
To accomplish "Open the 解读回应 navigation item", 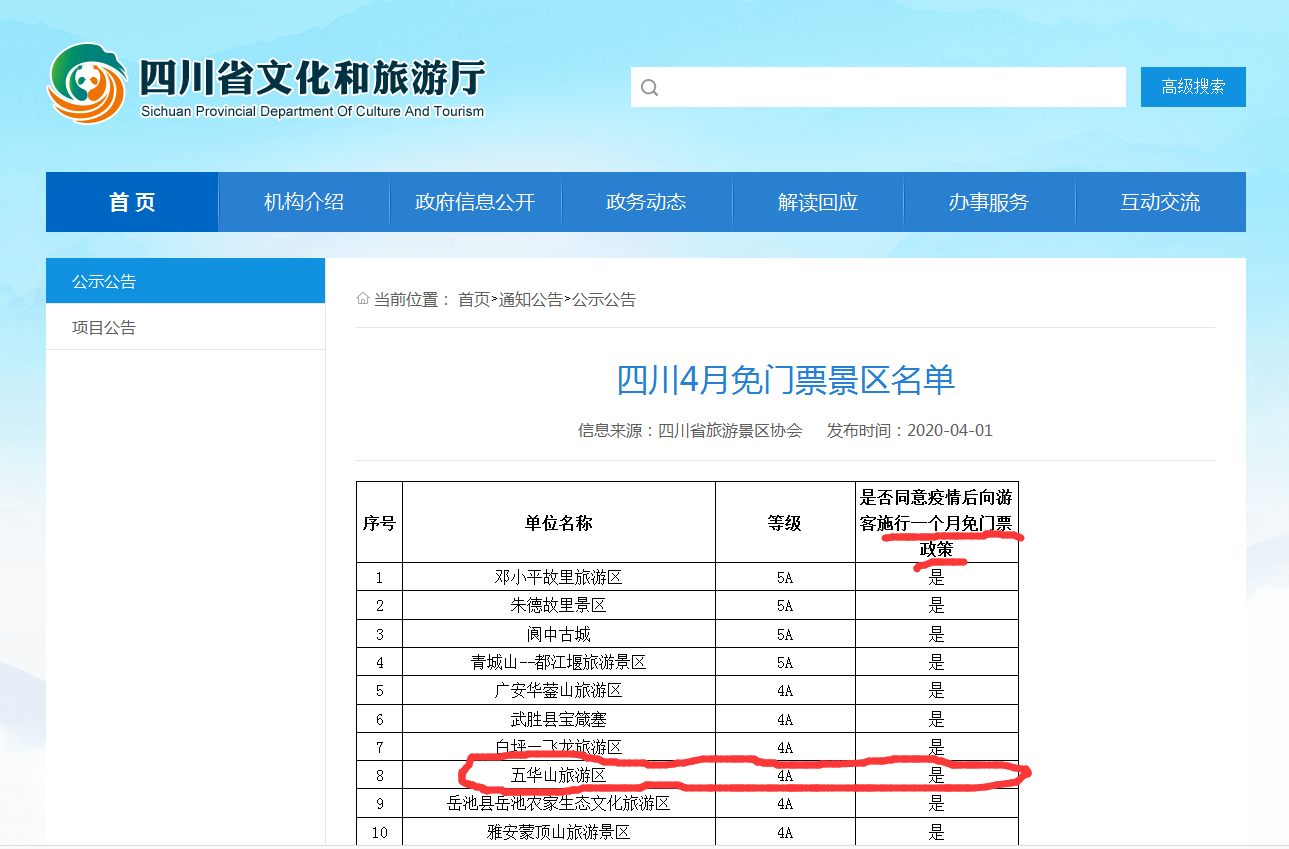I will [x=818, y=202].
